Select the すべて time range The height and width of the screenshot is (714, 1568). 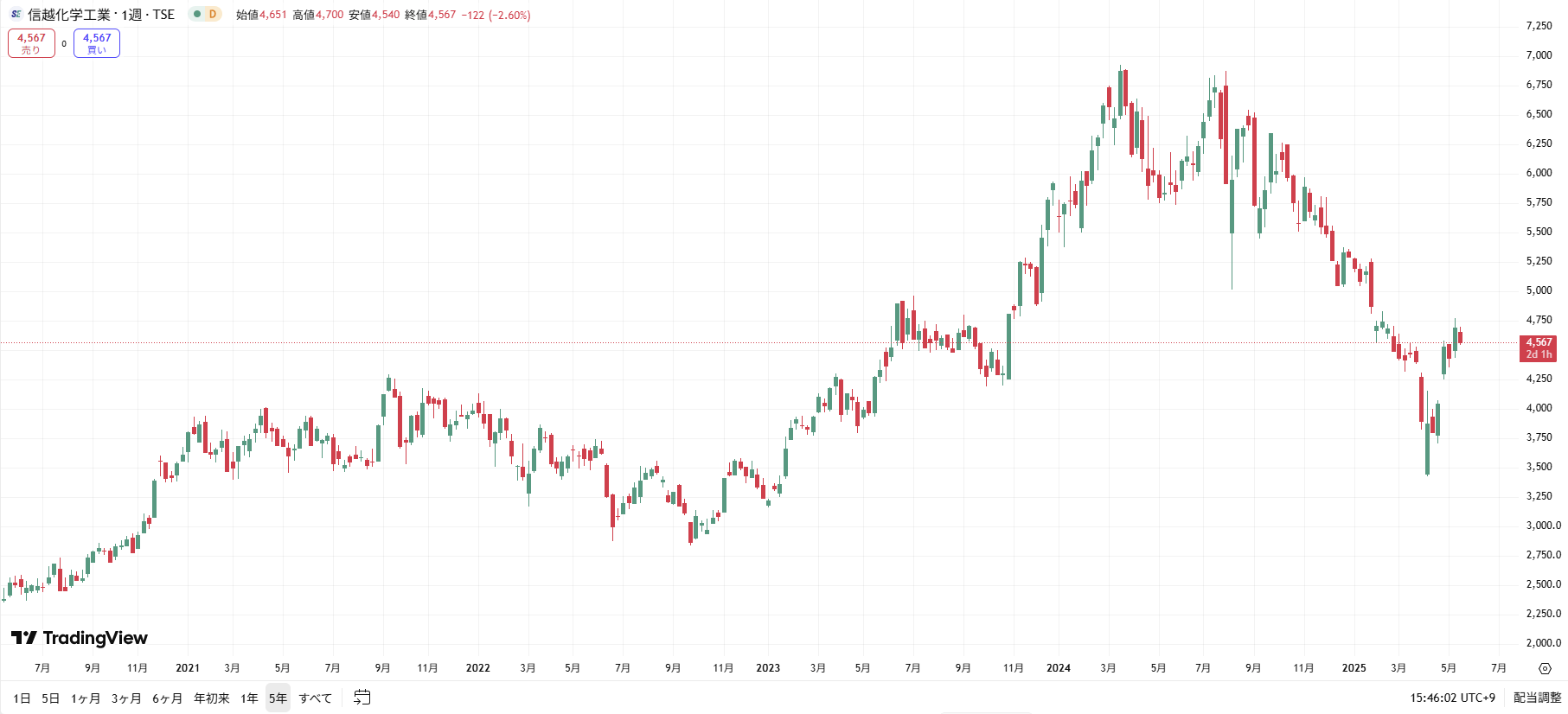[x=316, y=698]
